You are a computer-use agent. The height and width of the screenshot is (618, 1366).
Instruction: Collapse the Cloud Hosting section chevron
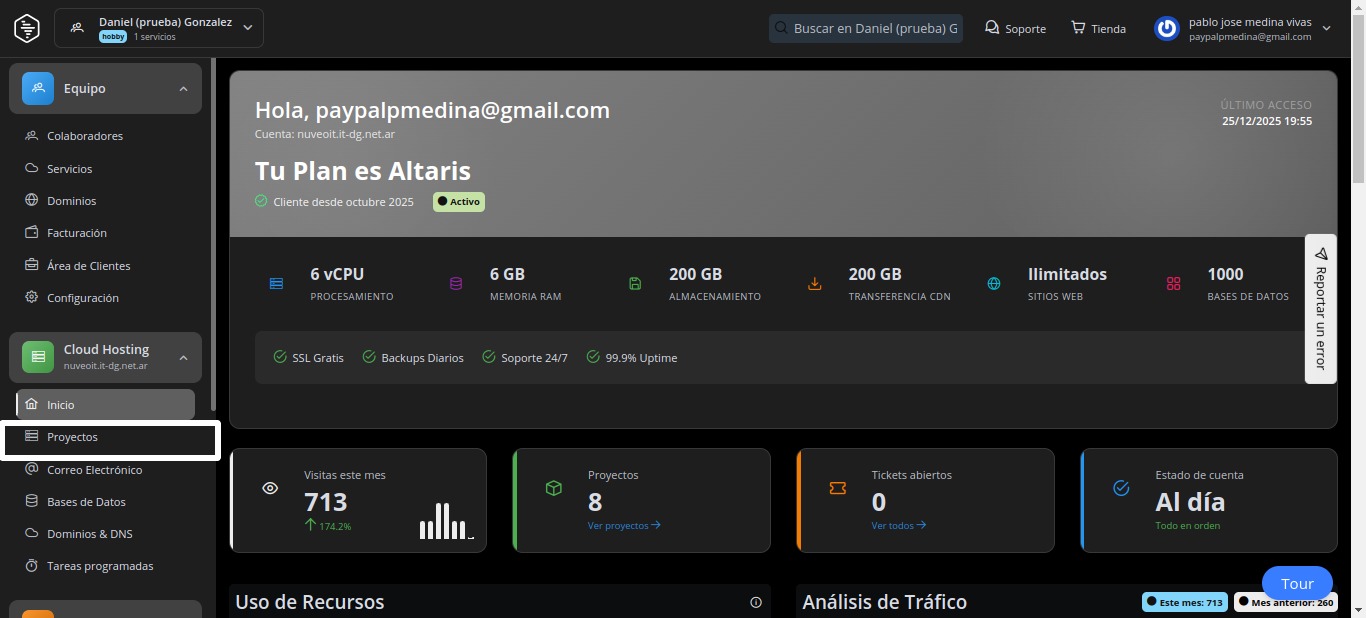183,357
